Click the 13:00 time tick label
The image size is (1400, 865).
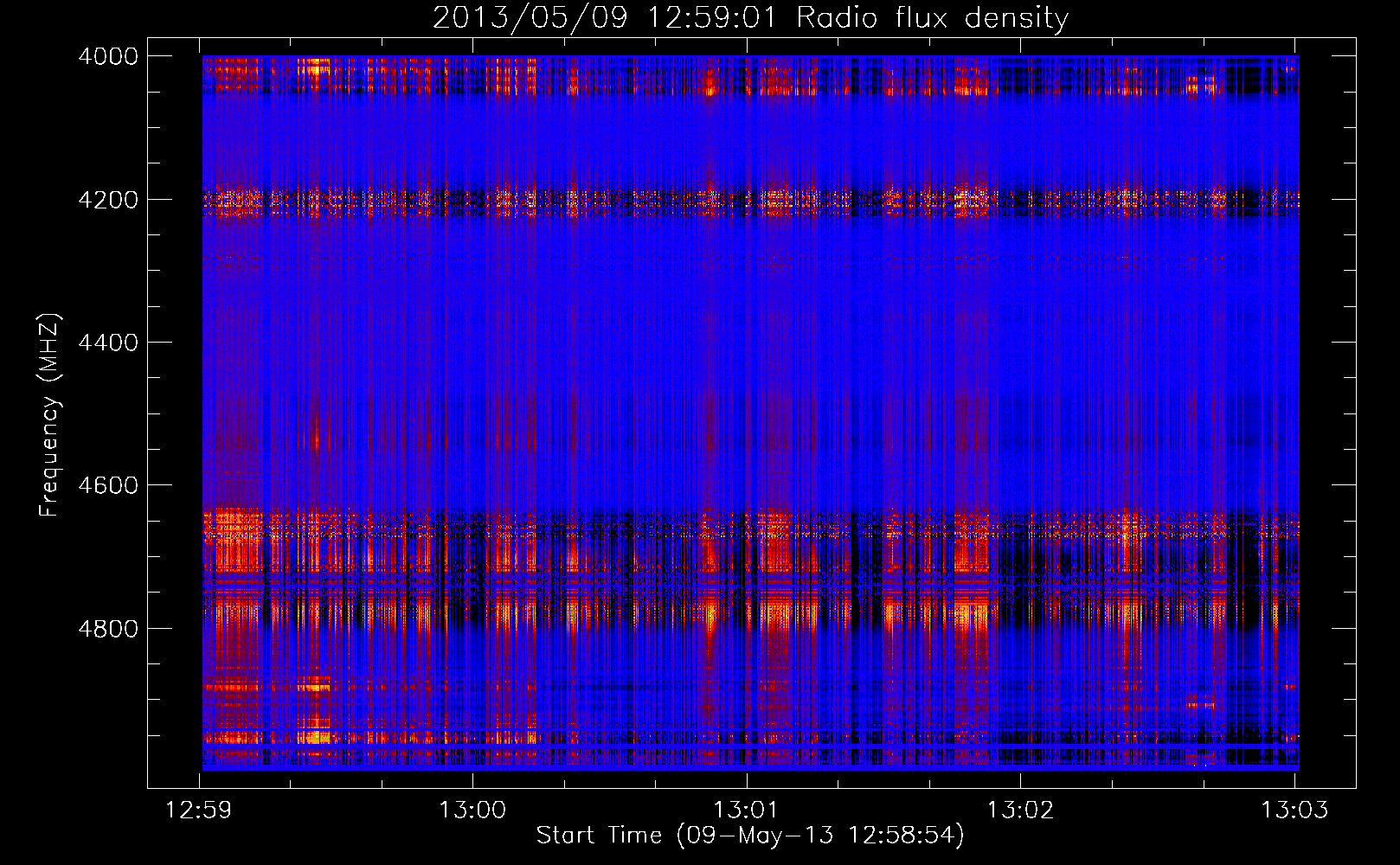tap(472, 811)
